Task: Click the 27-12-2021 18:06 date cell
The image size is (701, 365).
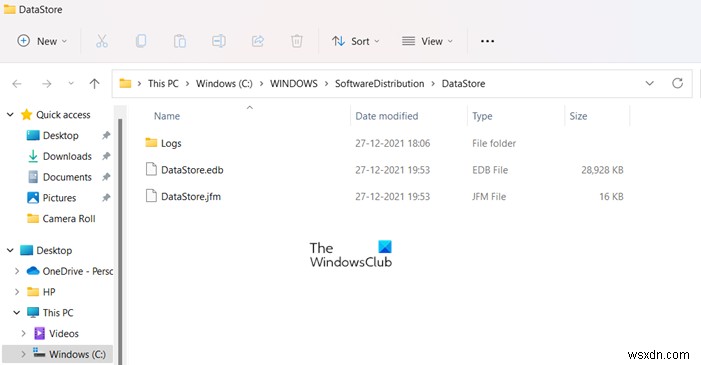Action: pos(393,144)
